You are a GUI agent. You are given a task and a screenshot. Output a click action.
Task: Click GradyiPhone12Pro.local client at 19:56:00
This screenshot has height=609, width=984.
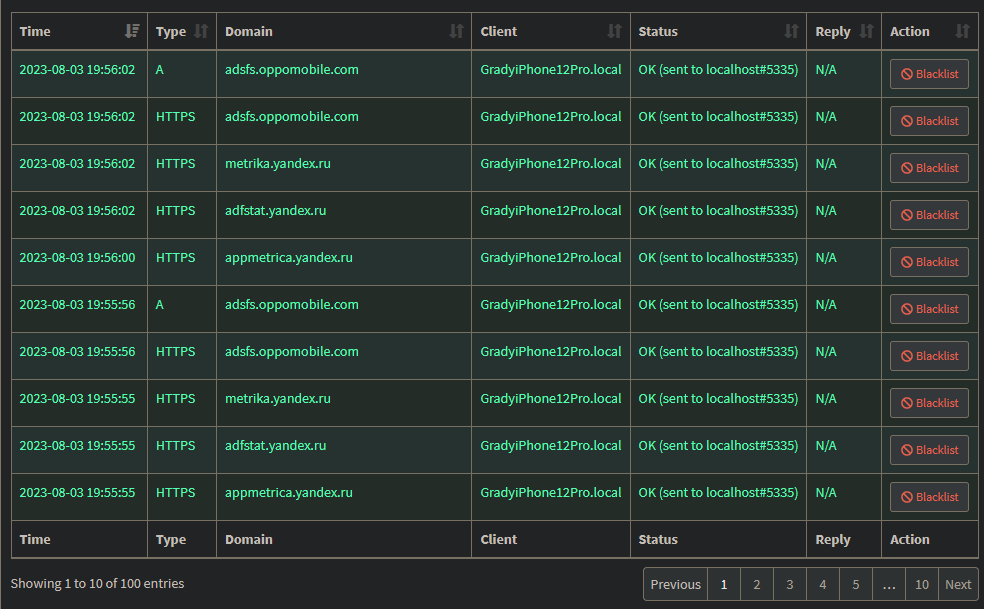click(550, 258)
